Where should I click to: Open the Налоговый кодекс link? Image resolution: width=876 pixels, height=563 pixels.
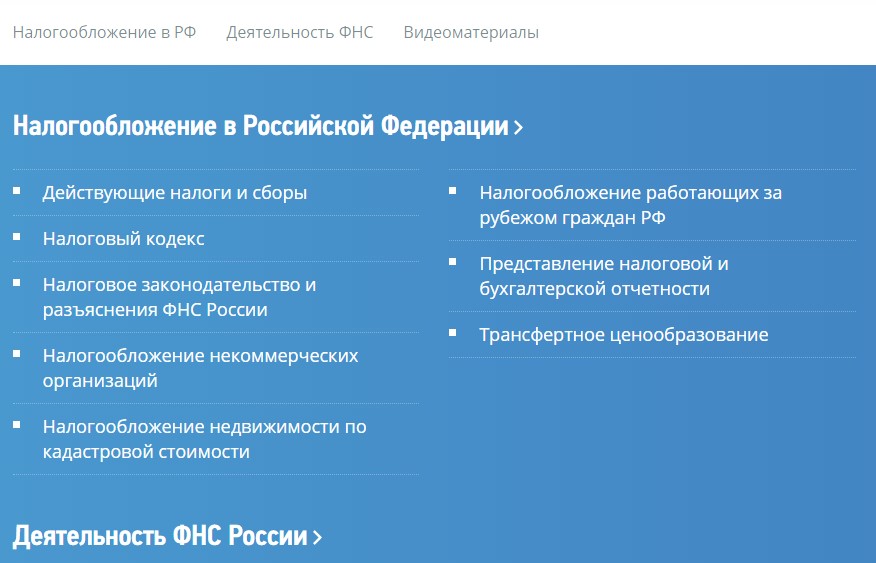[123, 239]
